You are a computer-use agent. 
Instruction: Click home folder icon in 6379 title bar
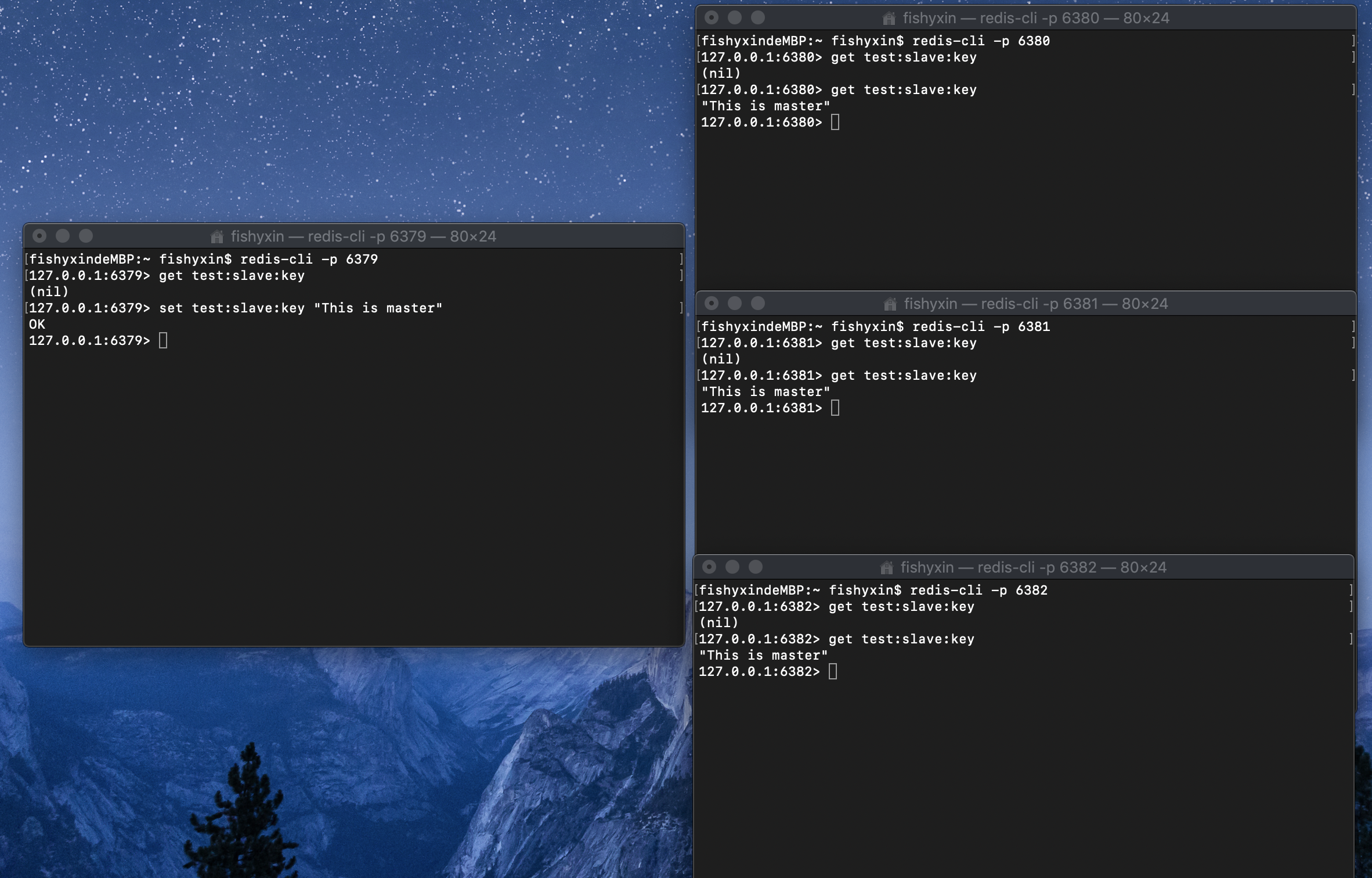[x=217, y=236]
